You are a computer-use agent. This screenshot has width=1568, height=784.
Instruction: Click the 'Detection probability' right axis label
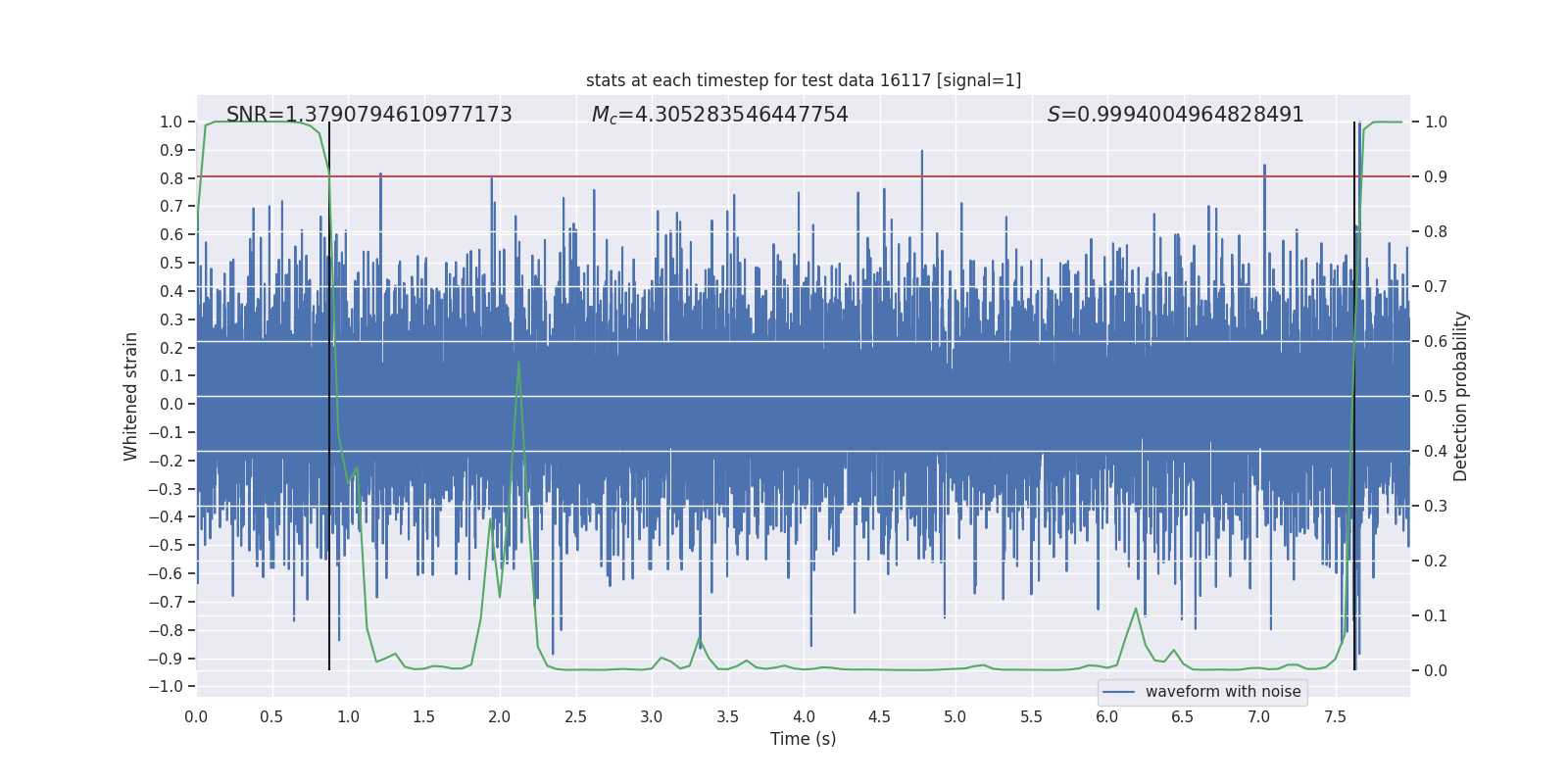[1460, 396]
